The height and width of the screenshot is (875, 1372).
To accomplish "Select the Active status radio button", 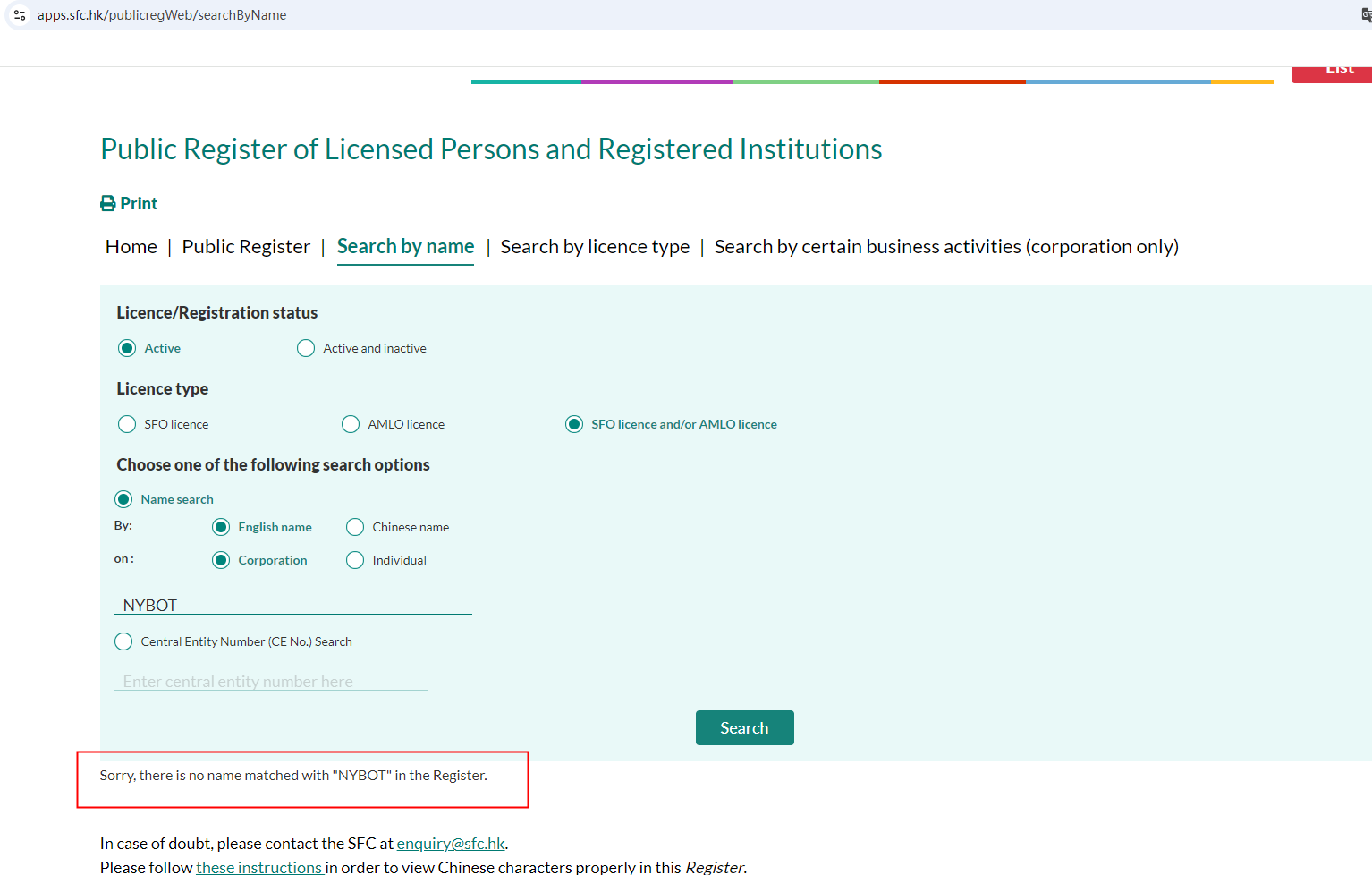I will pyautogui.click(x=127, y=348).
